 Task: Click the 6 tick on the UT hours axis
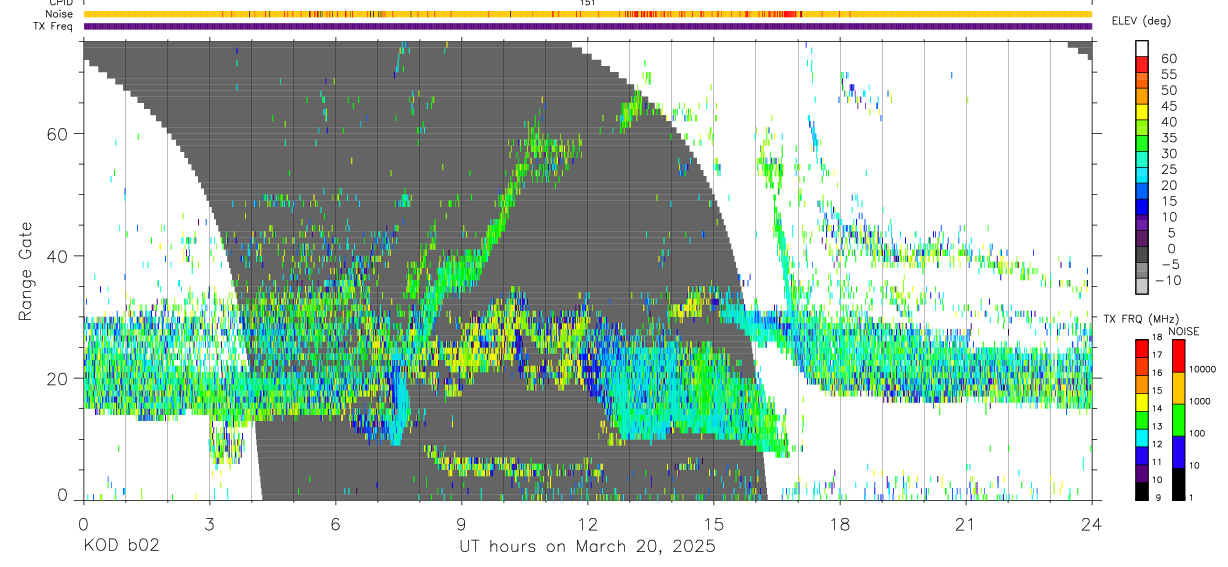(335, 523)
